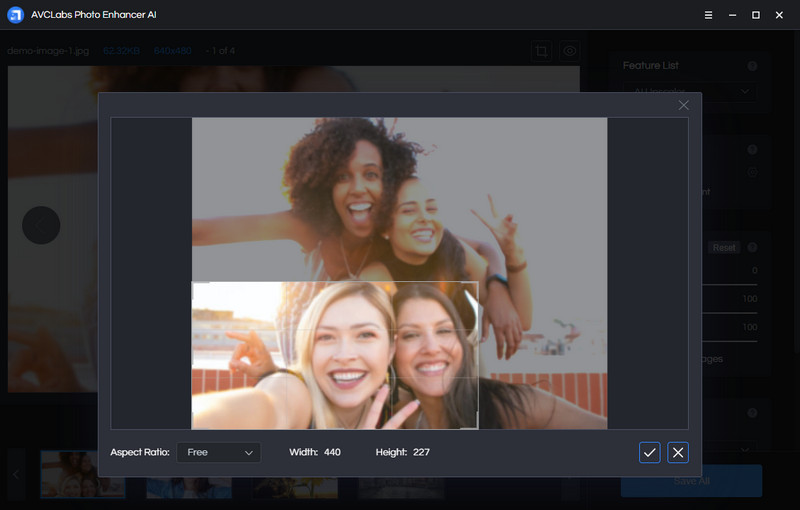800x510 pixels.
Task: Click the '1 of 4' image counter
Action: point(223,51)
